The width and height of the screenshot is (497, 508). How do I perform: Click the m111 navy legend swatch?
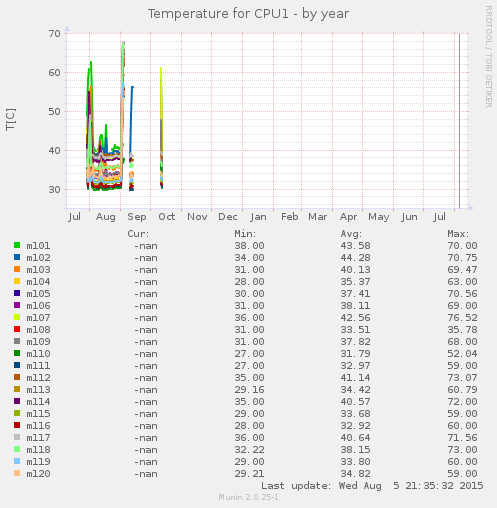pyautogui.click(x=17, y=365)
